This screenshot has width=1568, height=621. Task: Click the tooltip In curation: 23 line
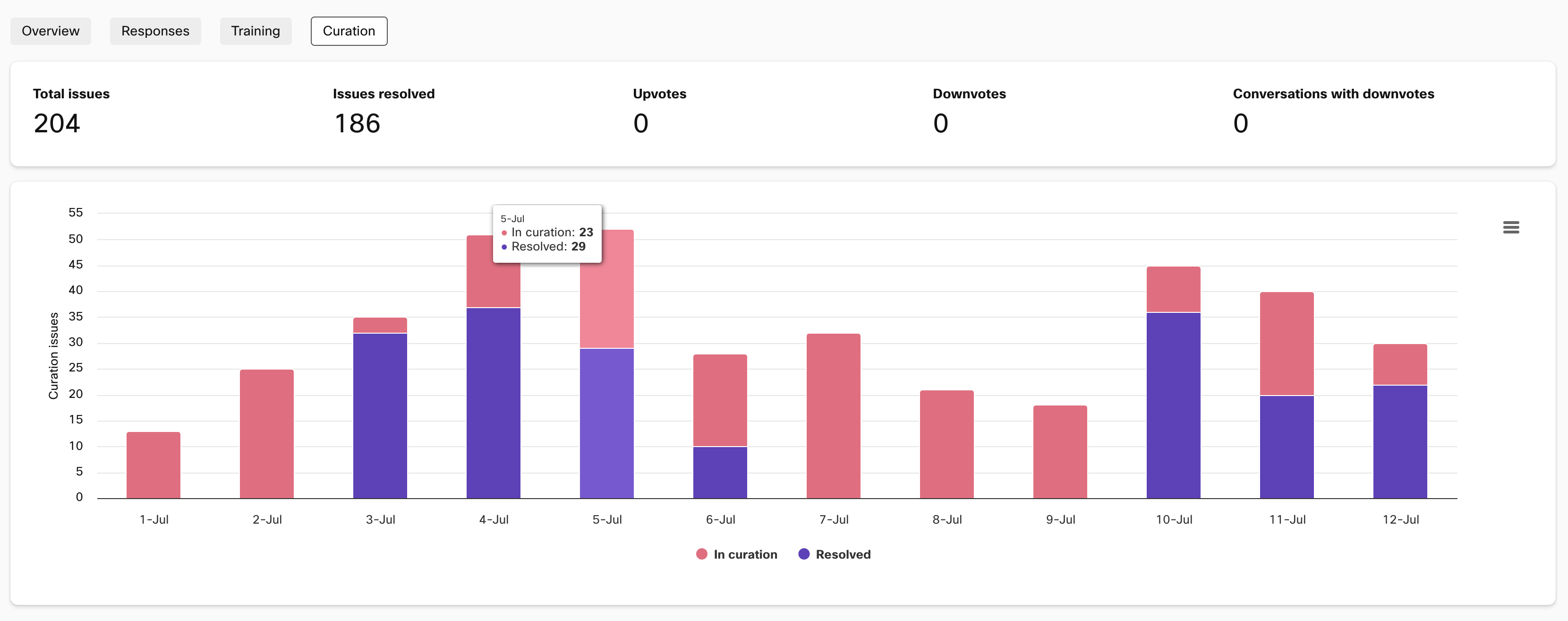point(547,232)
